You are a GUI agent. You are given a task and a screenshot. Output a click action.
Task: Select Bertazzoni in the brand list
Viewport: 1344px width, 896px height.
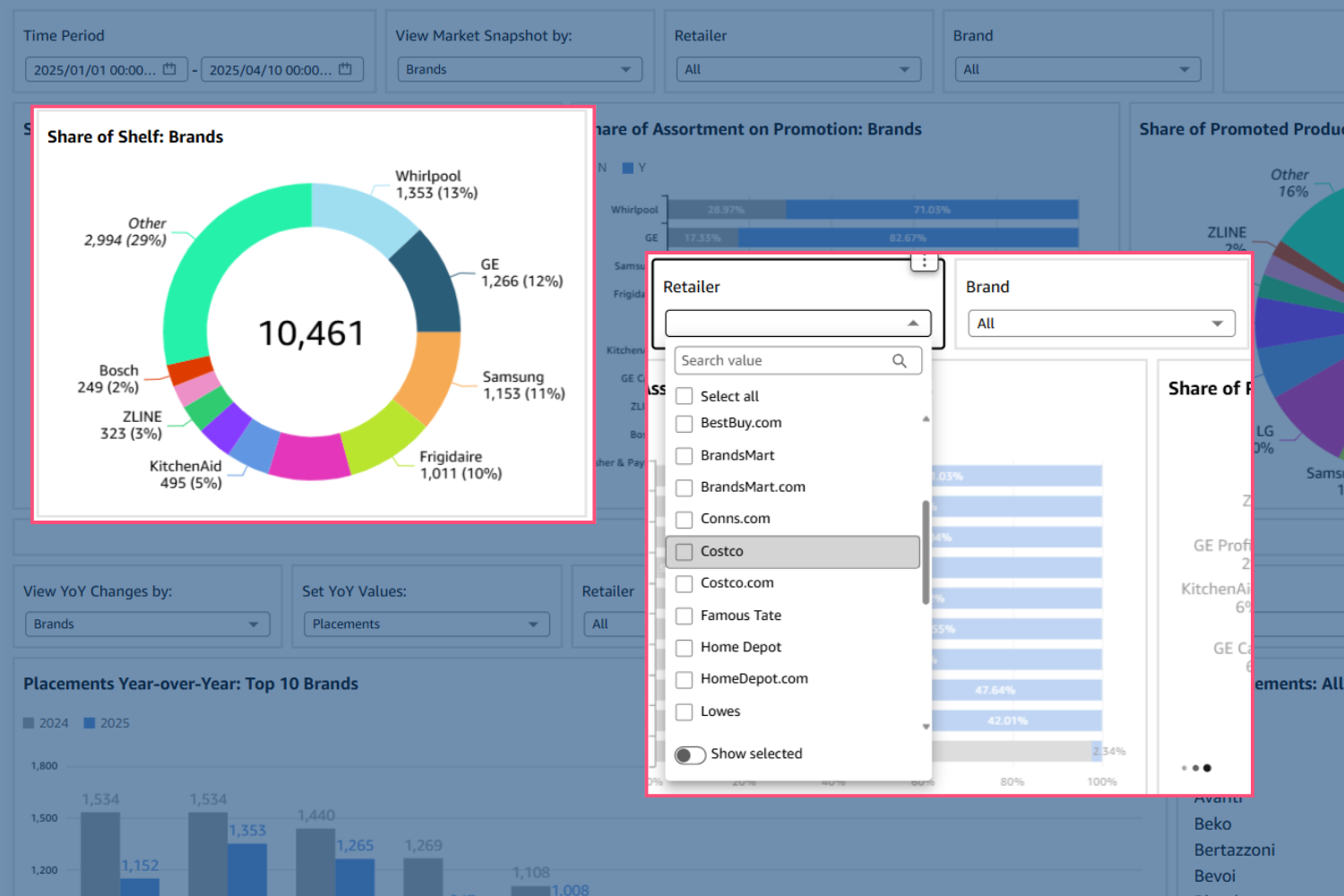tap(1234, 850)
